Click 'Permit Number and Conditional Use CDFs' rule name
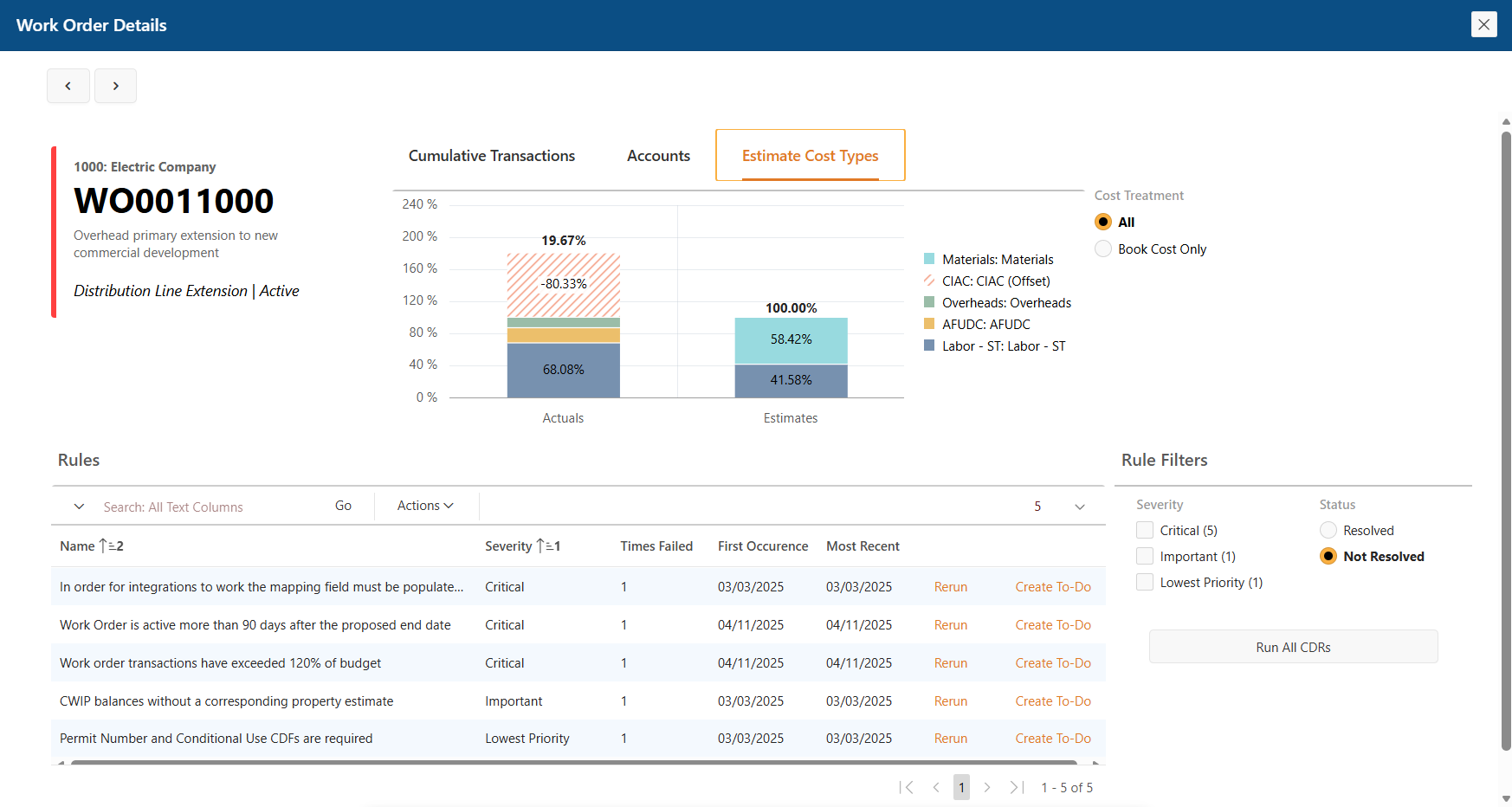1512x807 pixels. click(216, 739)
